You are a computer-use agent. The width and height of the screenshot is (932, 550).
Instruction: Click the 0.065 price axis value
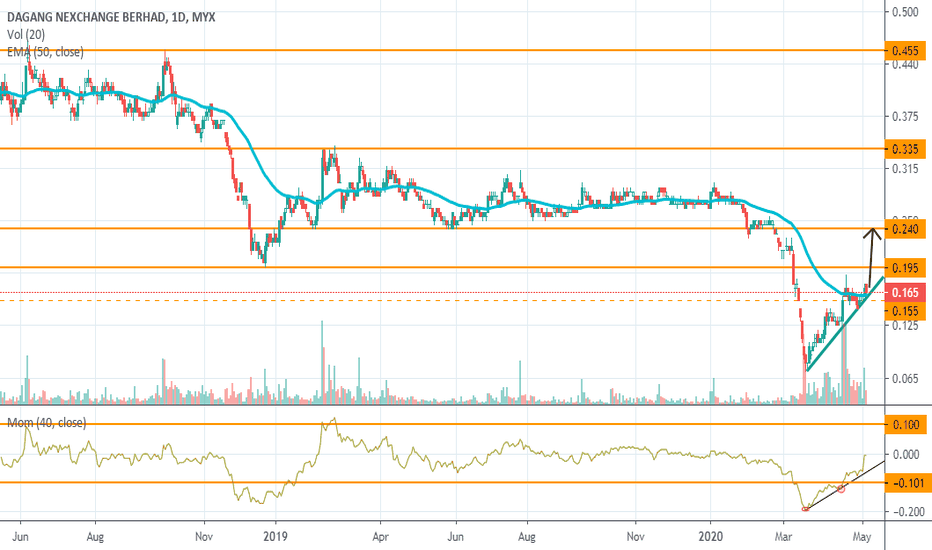[x=905, y=378]
